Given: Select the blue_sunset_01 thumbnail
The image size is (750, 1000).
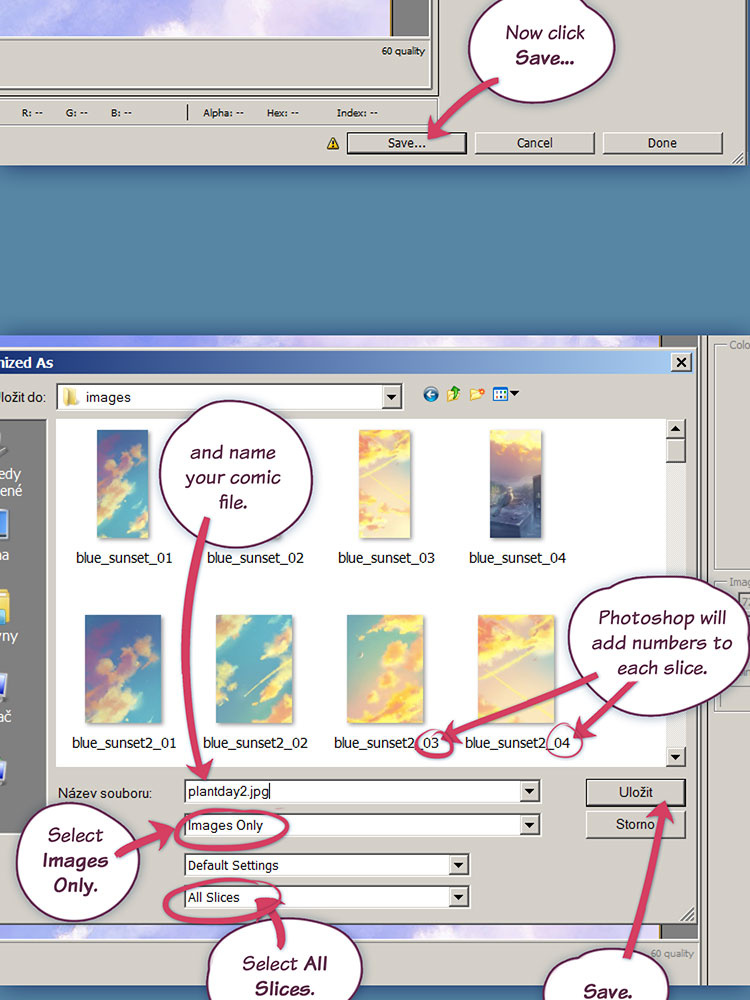Looking at the screenshot, I should (123, 485).
